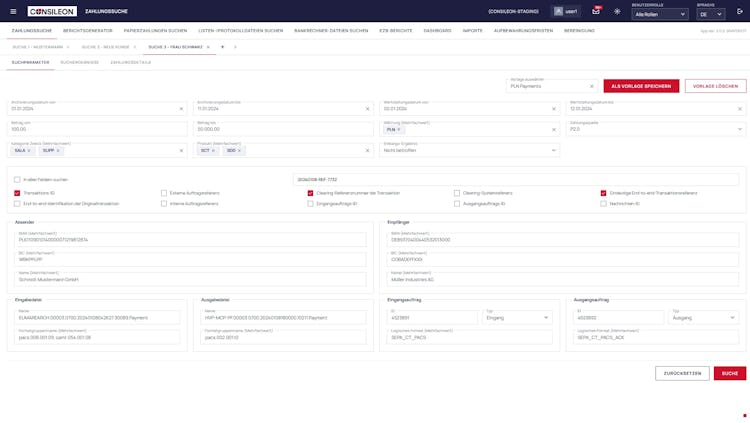Image resolution: width=750 pixels, height=423 pixels.
Task: Open the Ausgangsauftrag Typ dropdown
Action: pyautogui.click(x=704, y=316)
